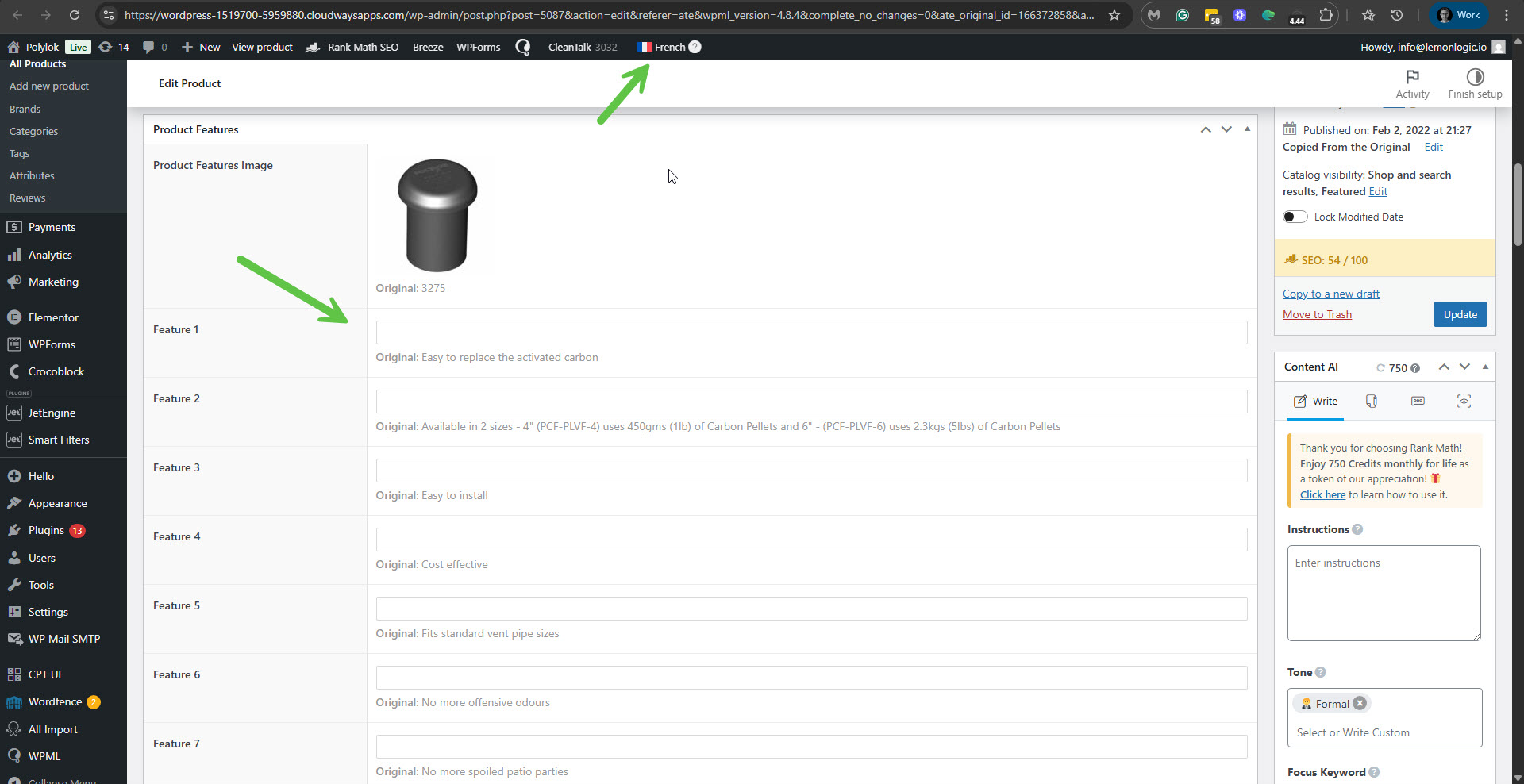Bookmark this page with the star icon
The image size is (1524, 784).
tap(1114, 15)
